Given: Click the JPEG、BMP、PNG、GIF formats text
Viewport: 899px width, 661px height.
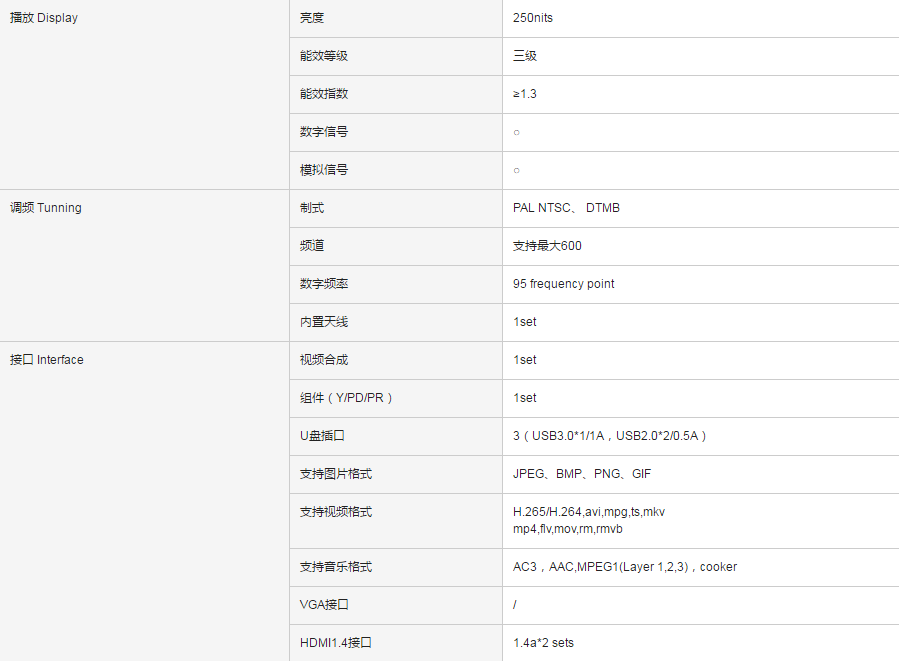Looking at the screenshot, I should pyautogui.click(x=582, y=474).
